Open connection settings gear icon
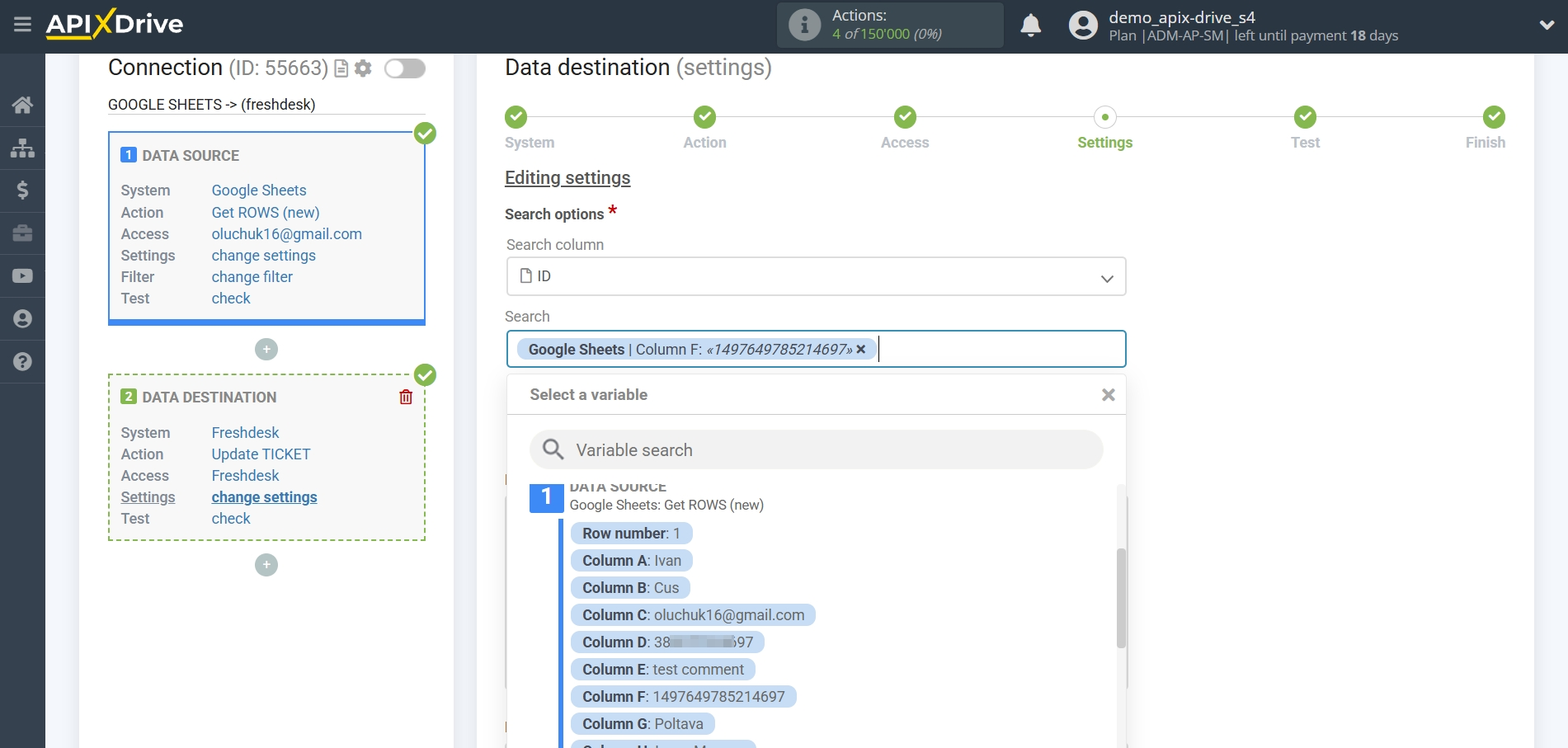 click(x=363, y=68)
